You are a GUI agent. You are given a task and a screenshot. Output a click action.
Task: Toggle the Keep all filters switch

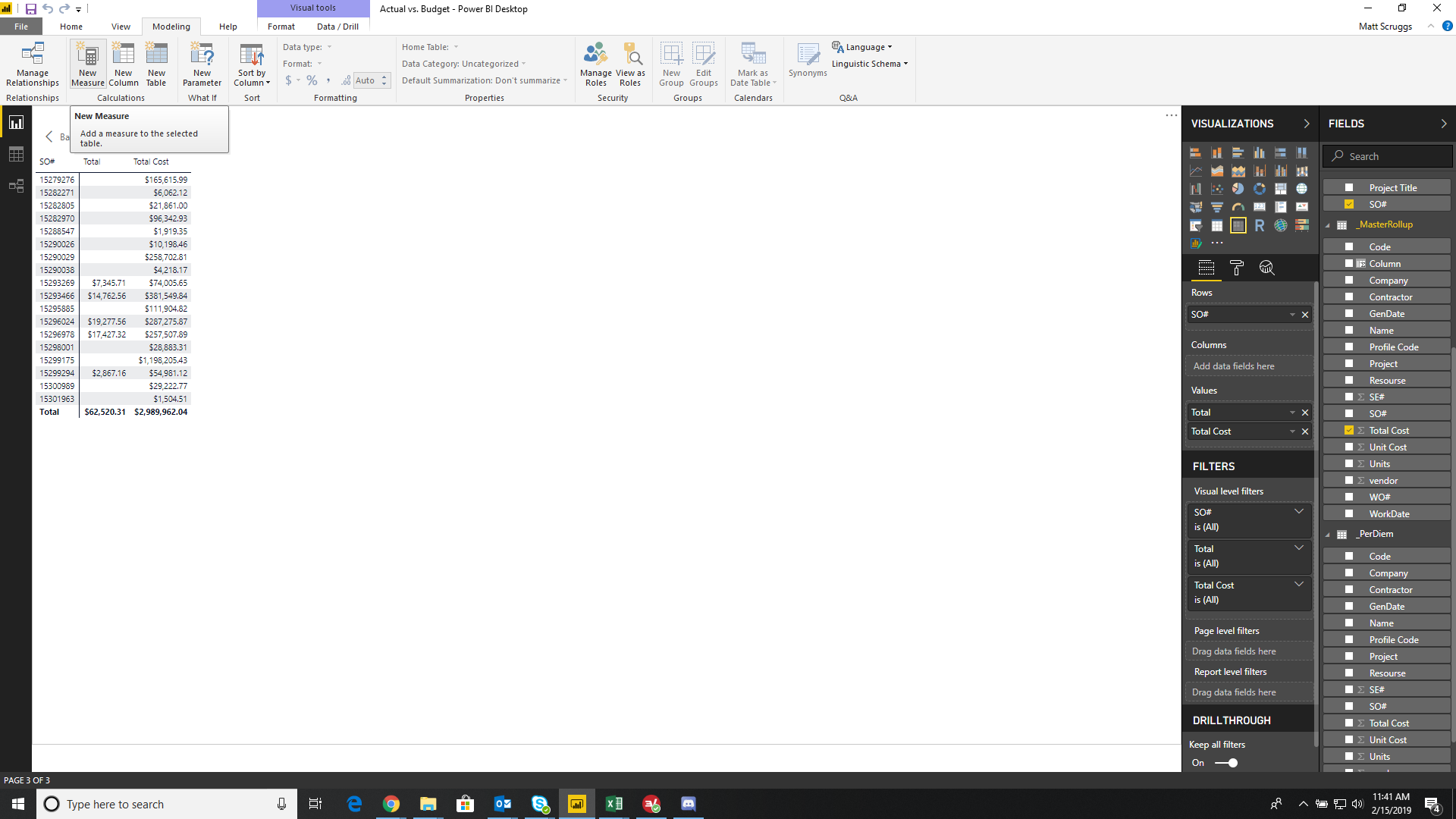(1226, 763)
